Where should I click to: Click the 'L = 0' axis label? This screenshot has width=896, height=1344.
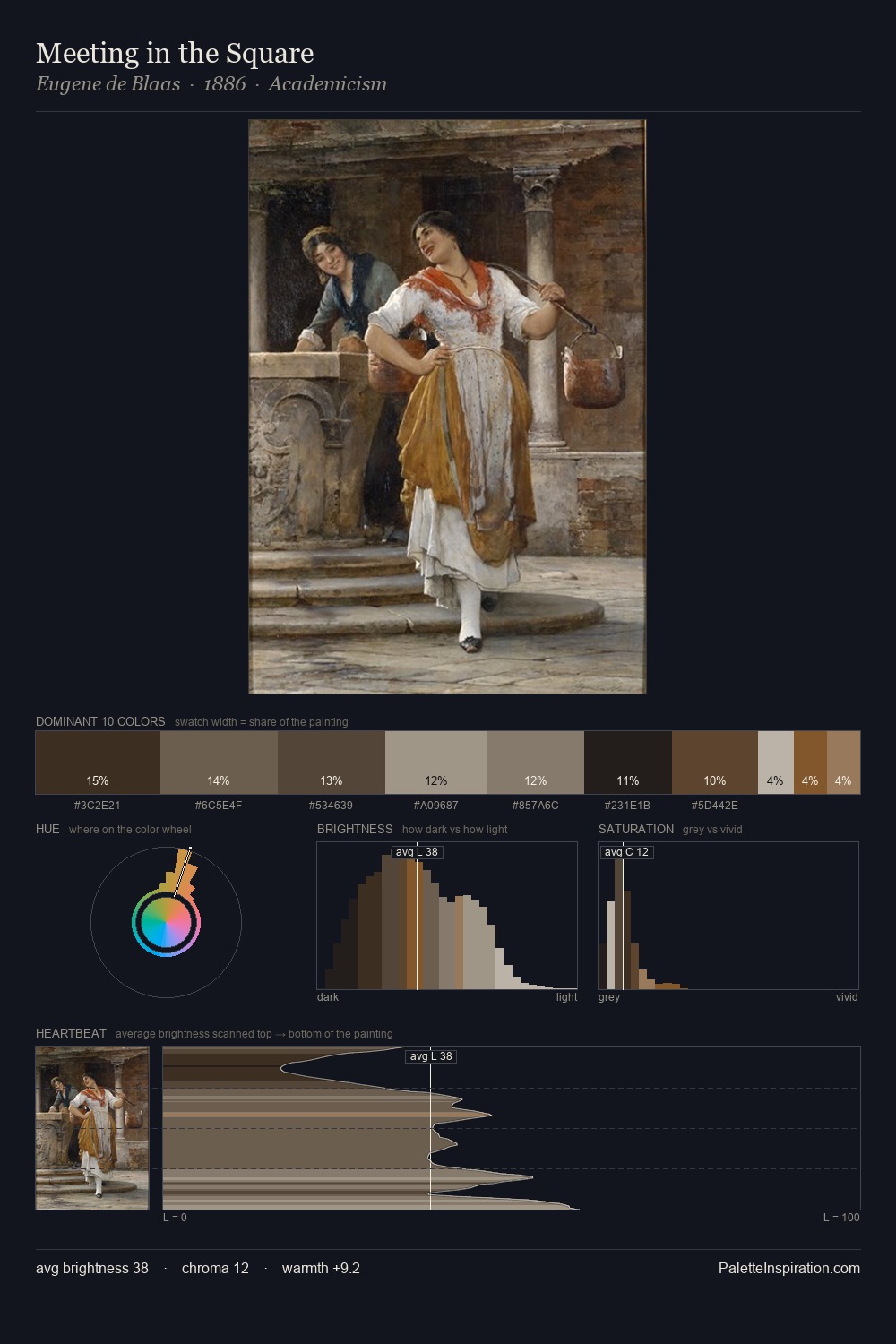tap(176, 1218)
